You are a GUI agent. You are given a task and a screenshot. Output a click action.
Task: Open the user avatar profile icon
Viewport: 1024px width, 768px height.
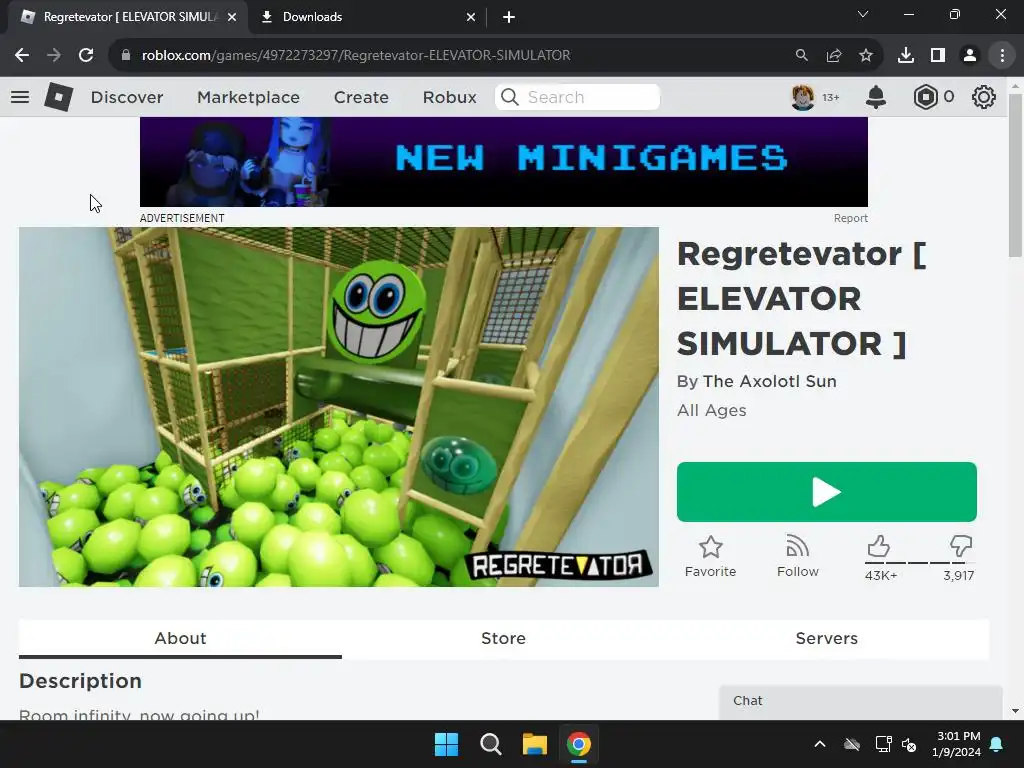(803, 97)
